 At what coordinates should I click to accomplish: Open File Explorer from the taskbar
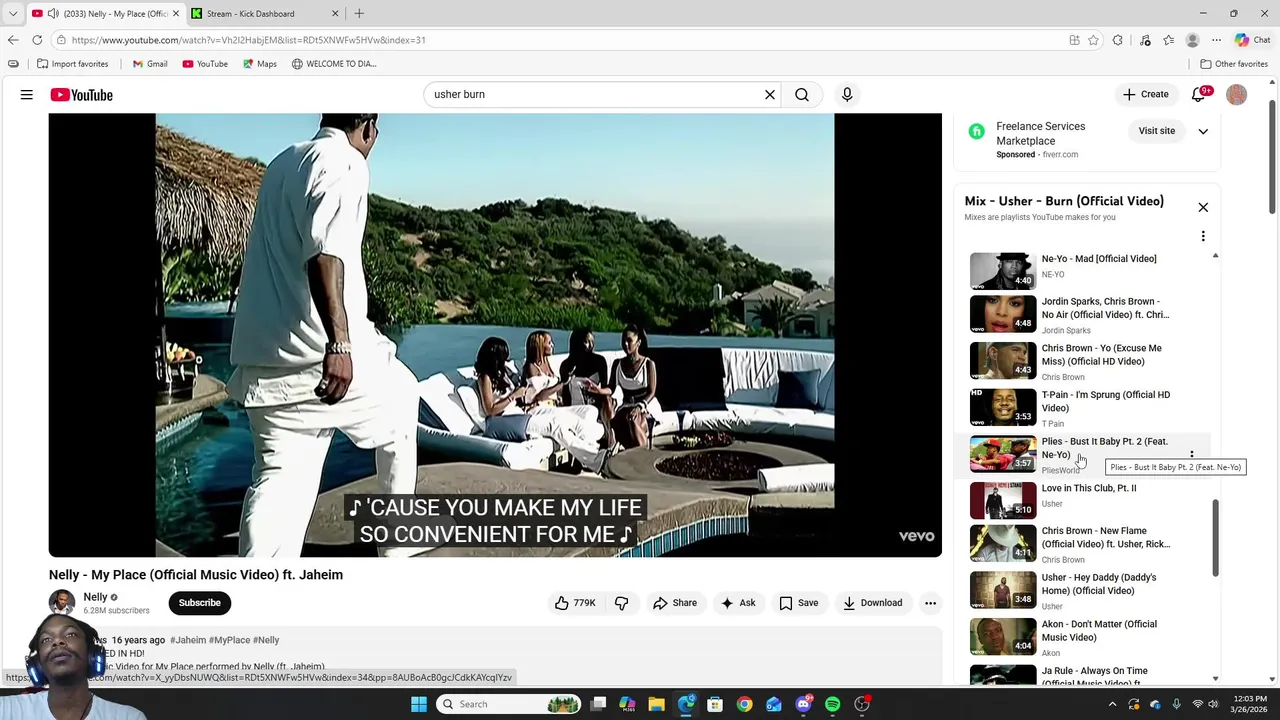656,704
